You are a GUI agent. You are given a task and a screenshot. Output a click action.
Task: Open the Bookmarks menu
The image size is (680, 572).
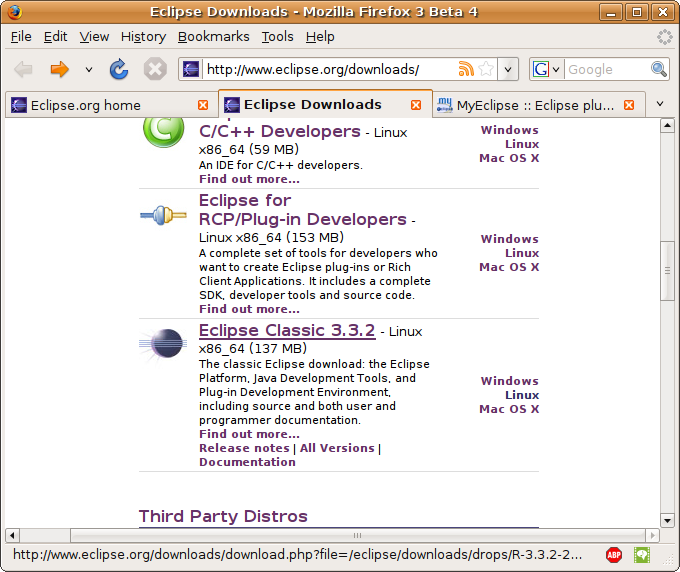(x=213, y=37)
